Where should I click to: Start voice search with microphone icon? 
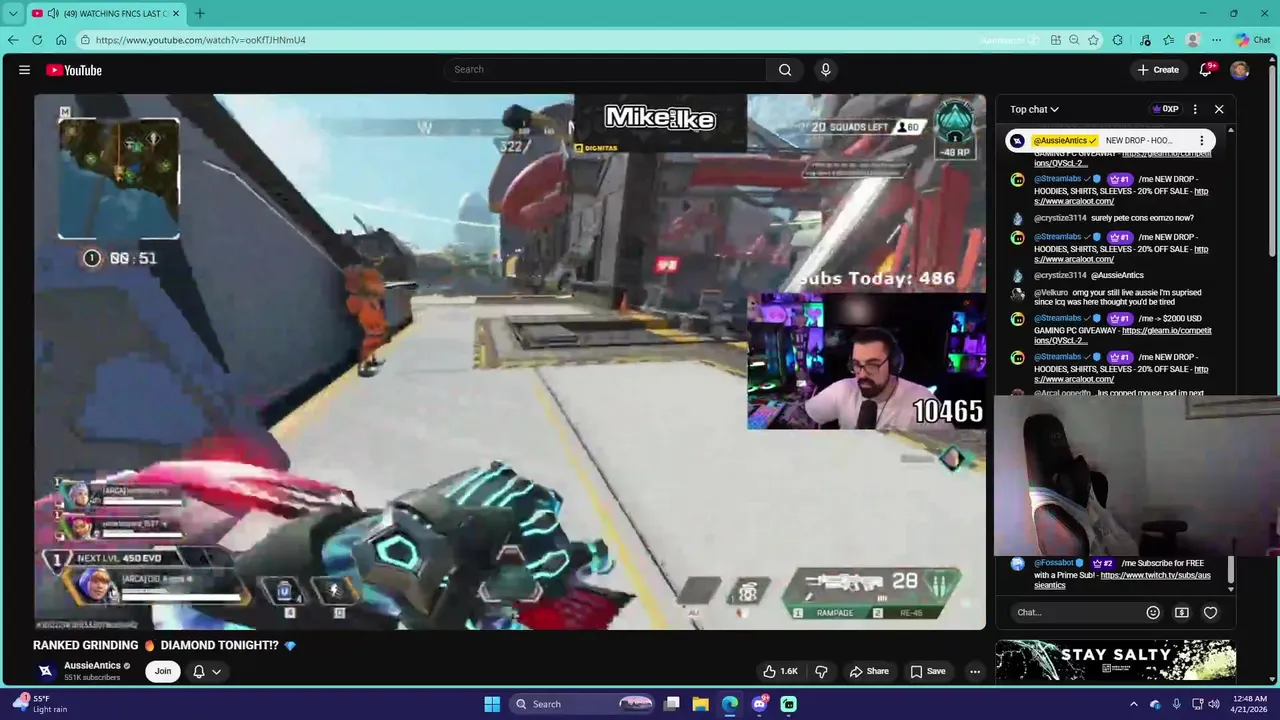click(825, 70)
